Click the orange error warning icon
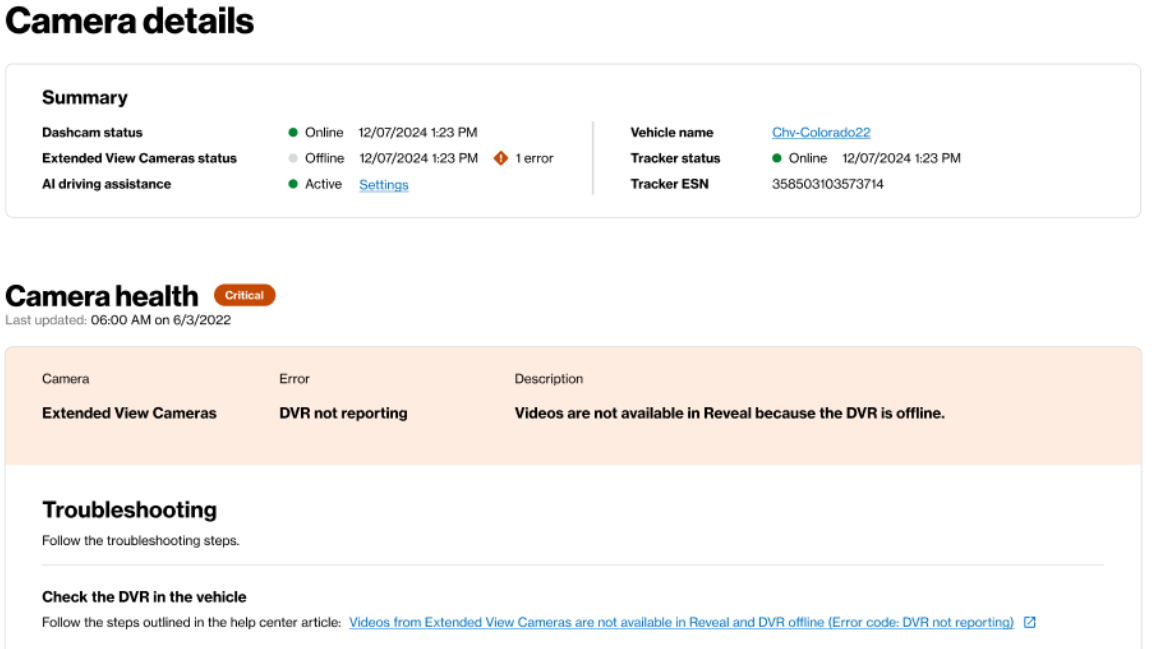The image size is (1156, 649). tap(501, 159)
